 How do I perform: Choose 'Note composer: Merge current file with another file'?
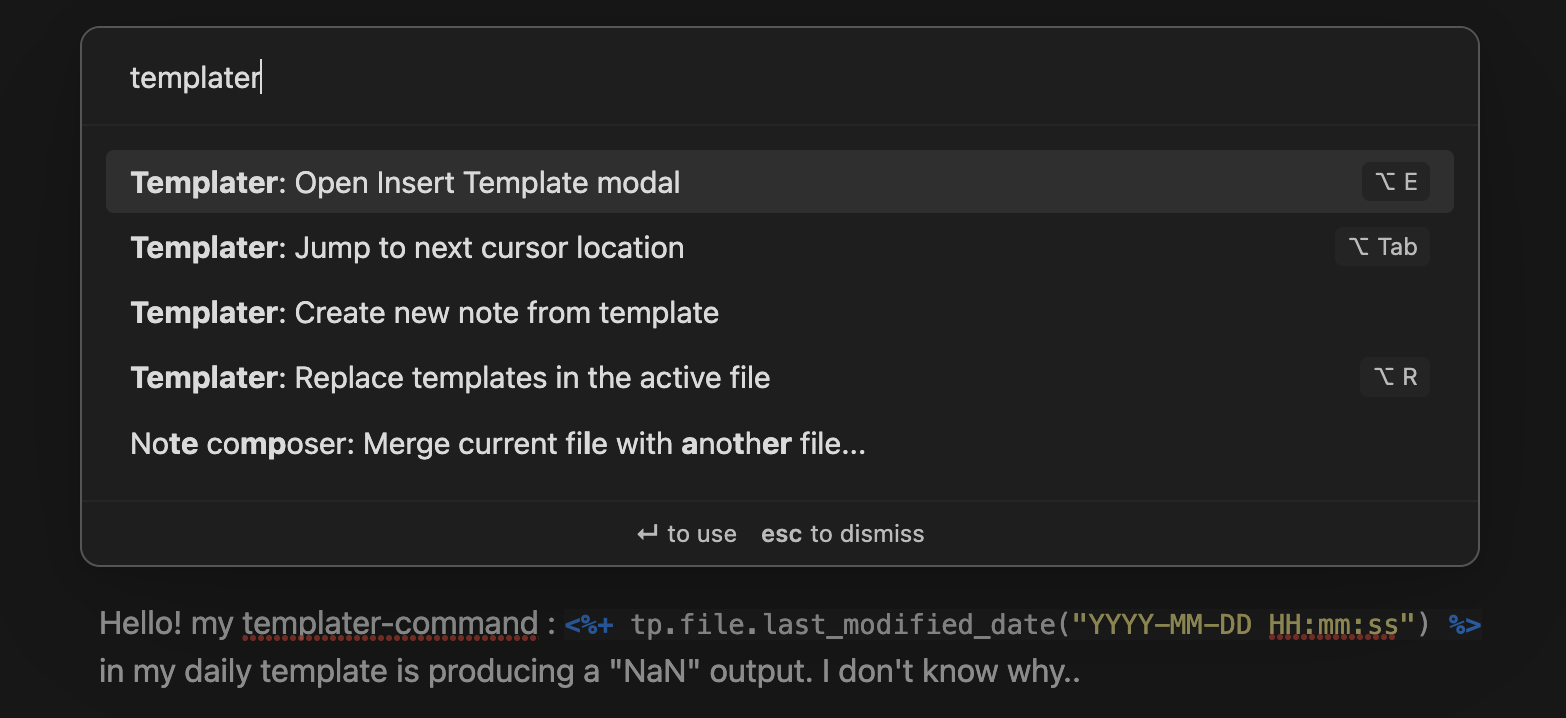pos(498,443)
